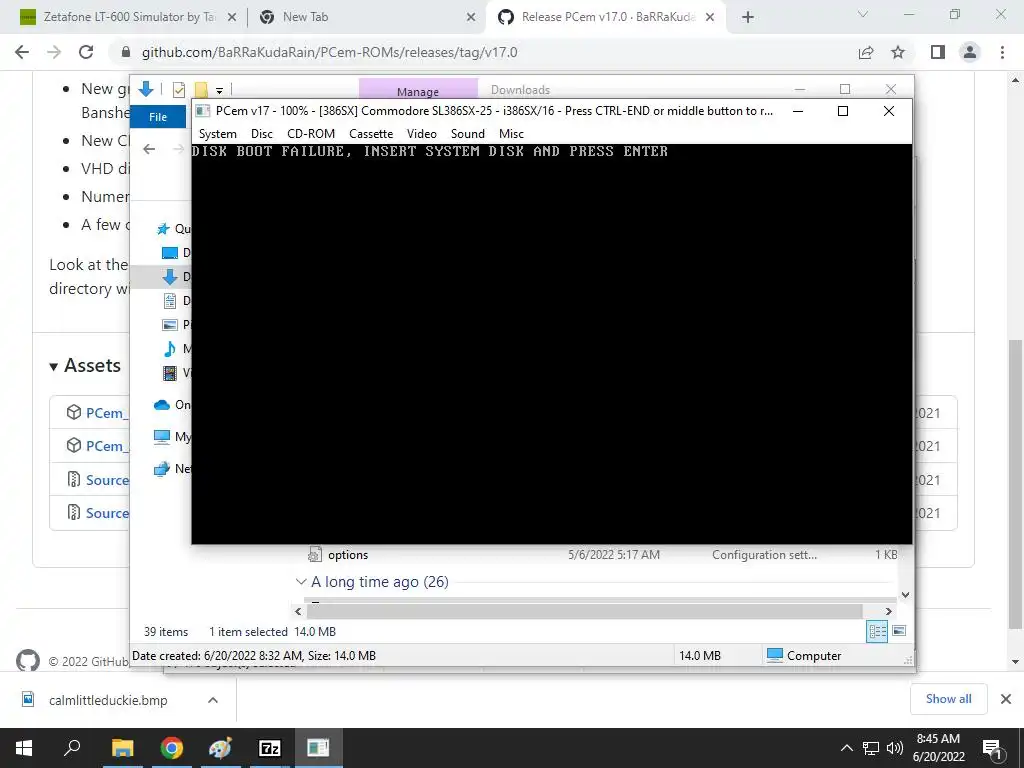The width and height of the screenshot is (1024, 768).
Task: Open File Explorer from the taskbar
Action: pos(122,748)
